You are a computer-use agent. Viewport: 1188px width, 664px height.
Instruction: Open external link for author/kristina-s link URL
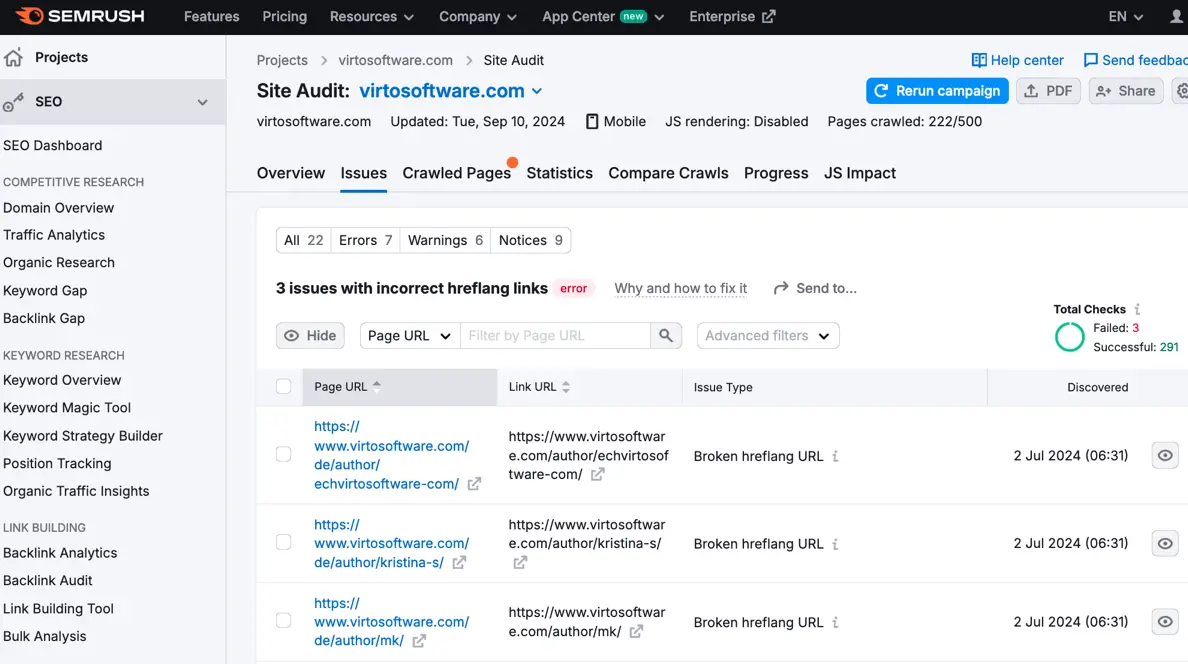click(520, 562)
